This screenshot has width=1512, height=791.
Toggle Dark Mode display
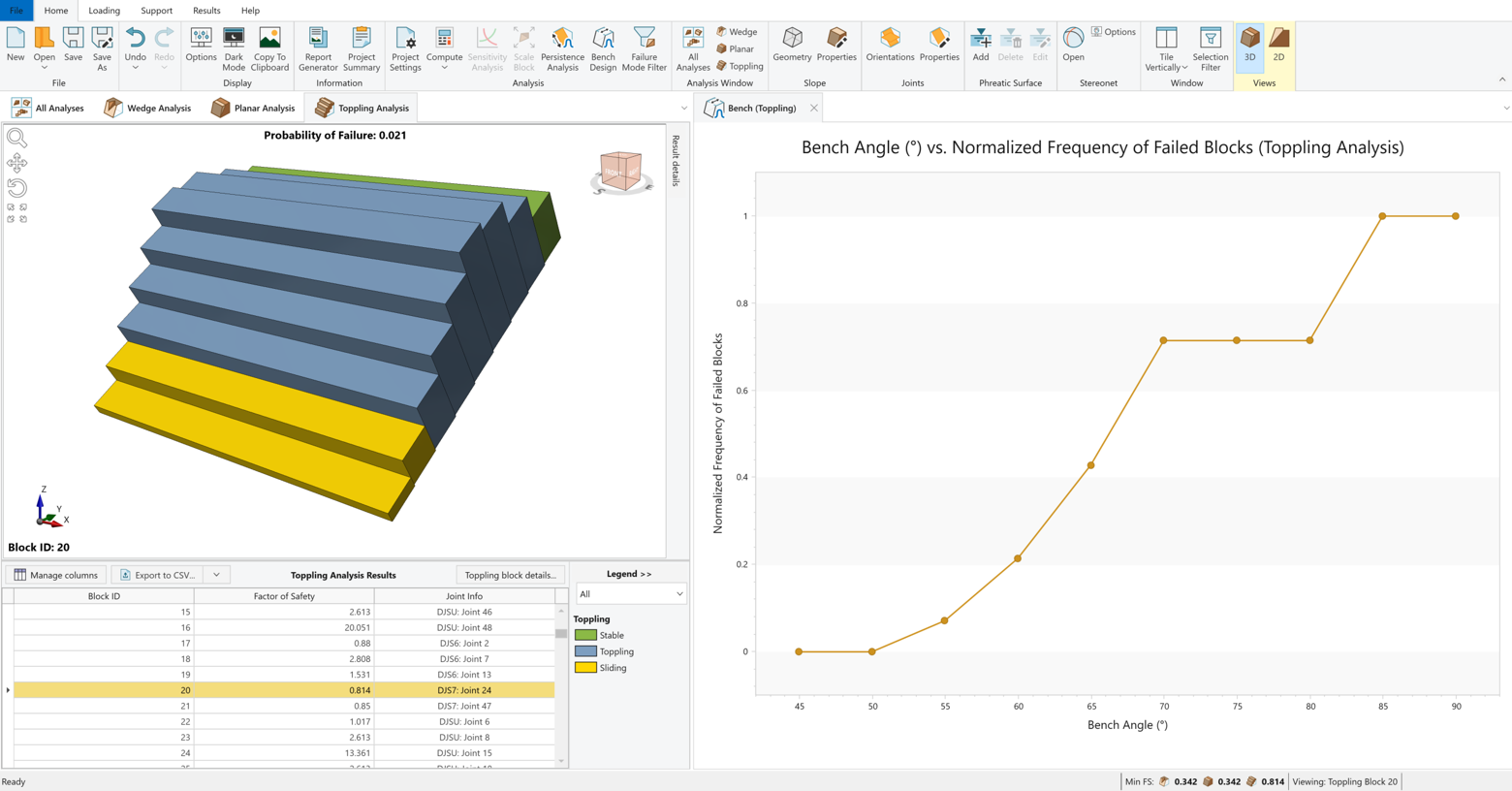pyautogui.click(x=234, y=49)
